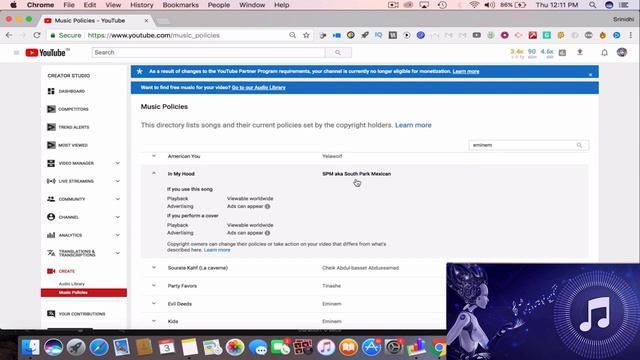
Task: Open iTunes from the Dock
Action: (x=325, y=347)
